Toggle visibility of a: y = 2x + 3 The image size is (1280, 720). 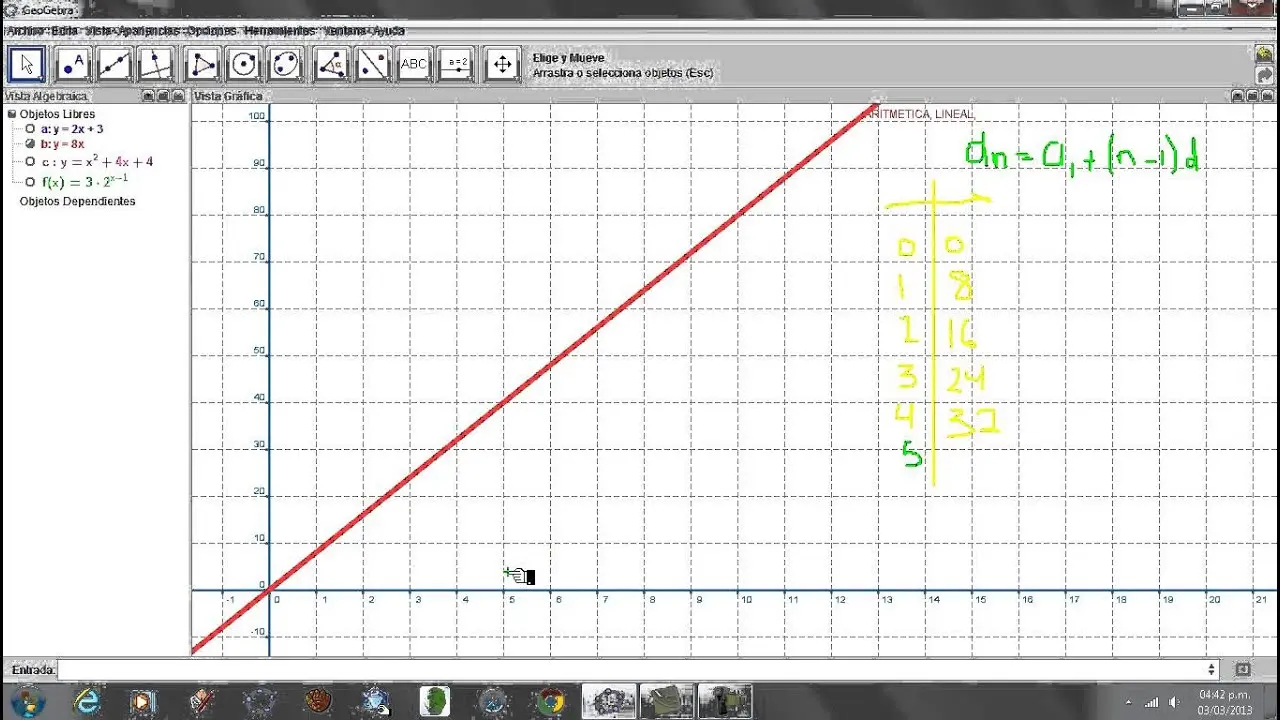[31, 129]
